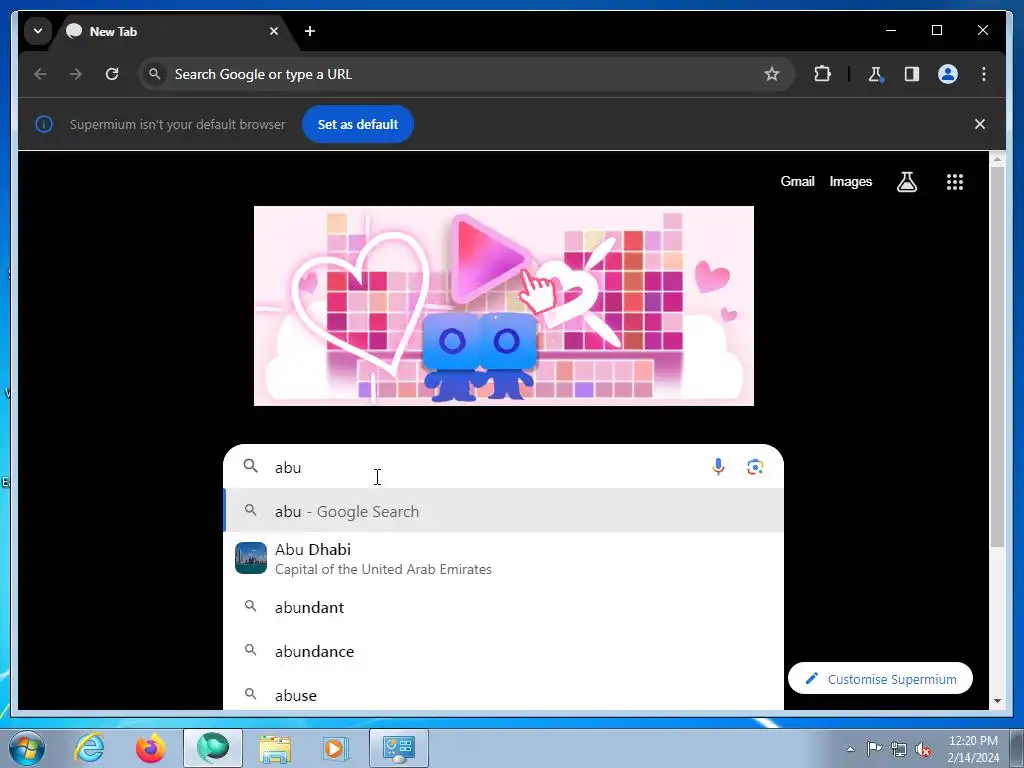Viewport: 1024px width, 768px height.
Task: Open the clock showing 12:20 PM
Action: [x=973, y=749]
